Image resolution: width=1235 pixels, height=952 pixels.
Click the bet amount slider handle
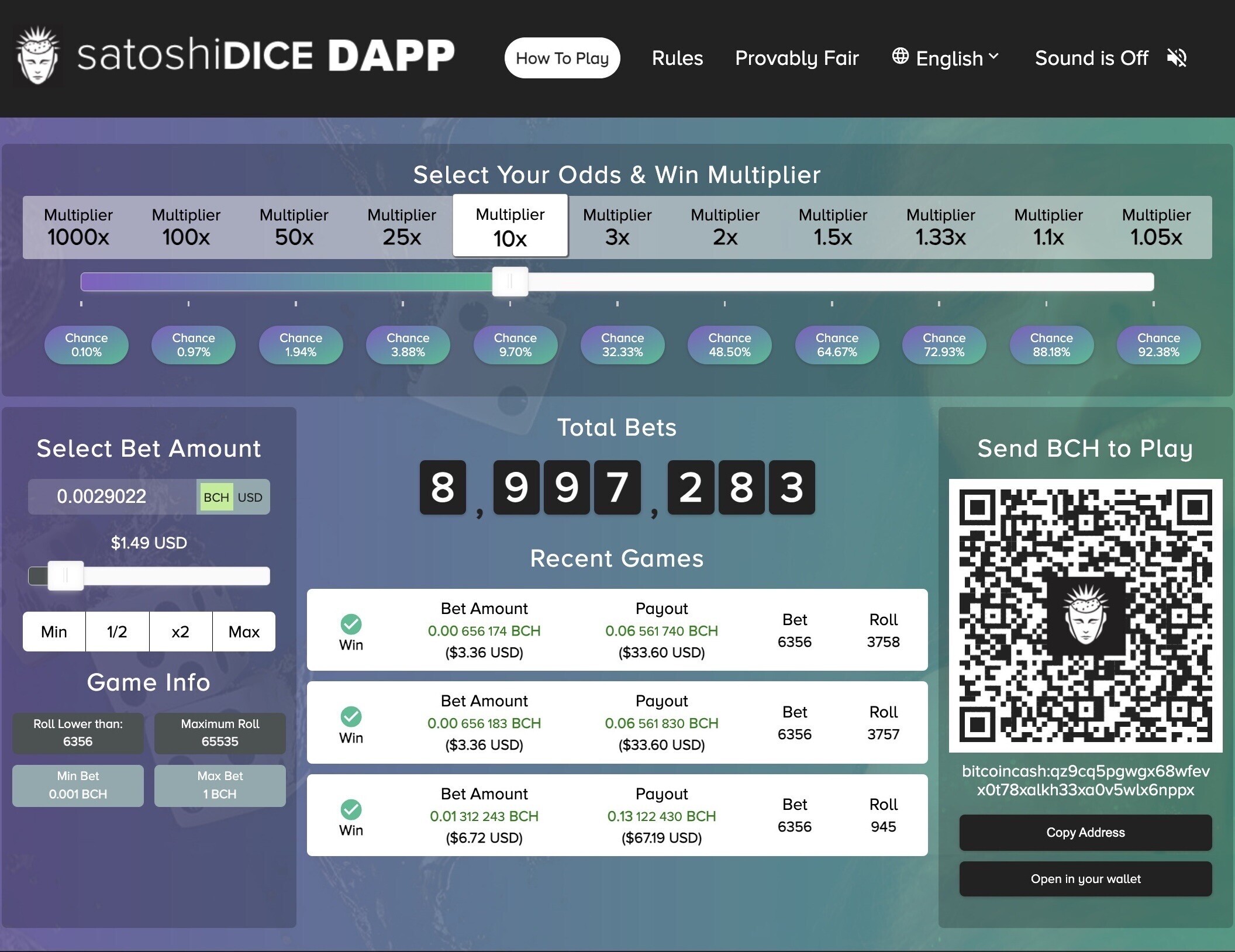(65, 576)
